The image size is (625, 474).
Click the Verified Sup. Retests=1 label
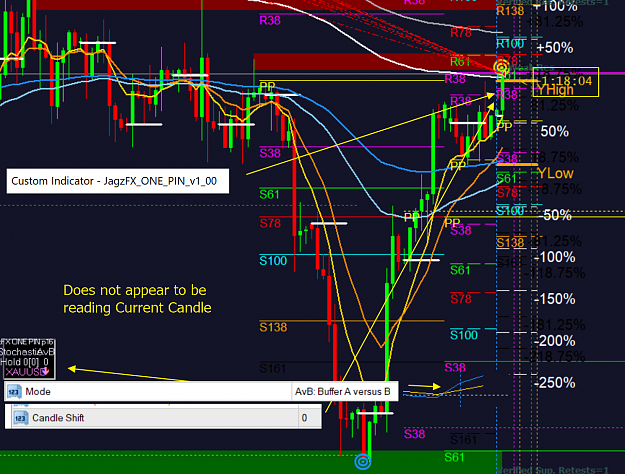tap(554, 470)
